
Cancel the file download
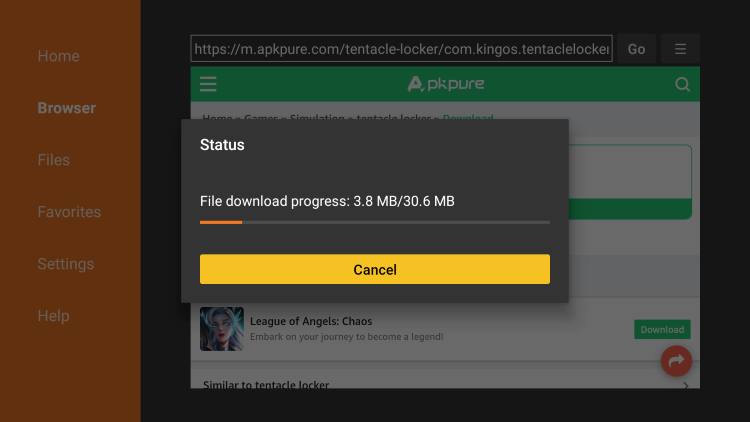point(375,269)
